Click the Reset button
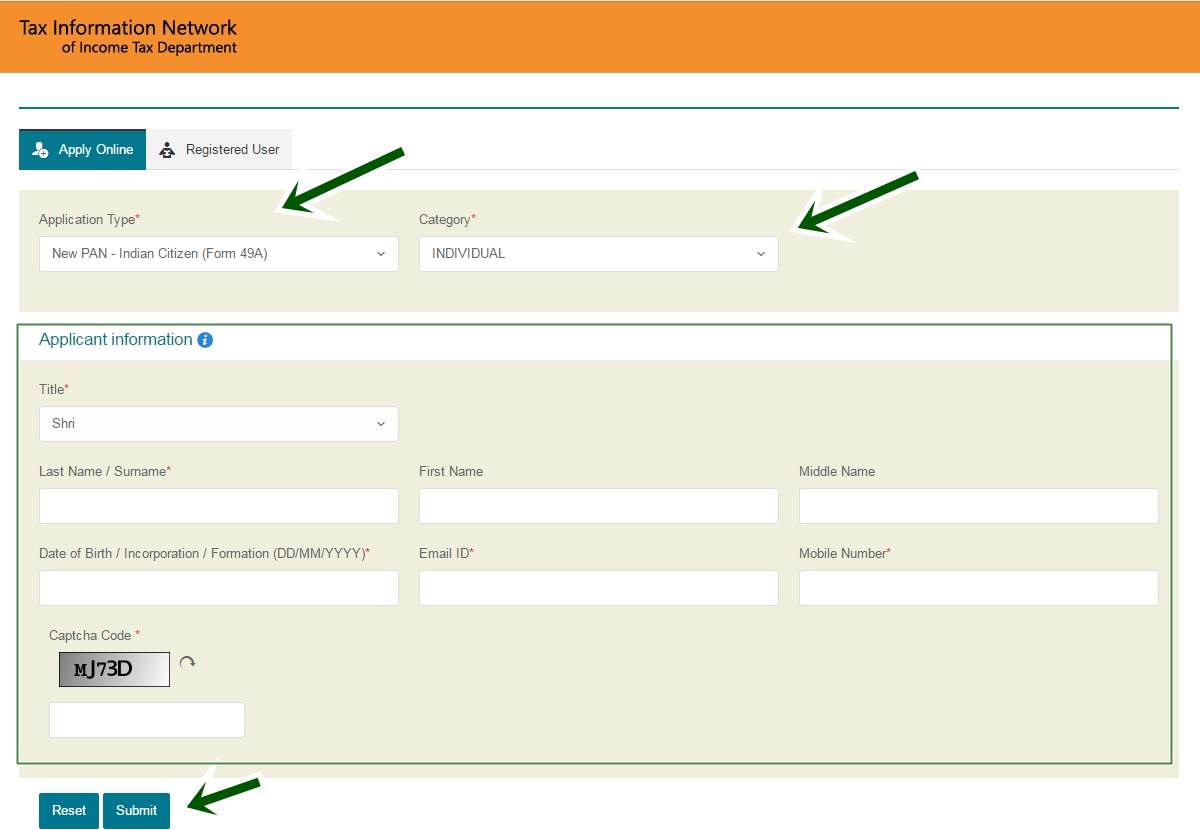This screenshot has height=830, width=1200. 68,810
